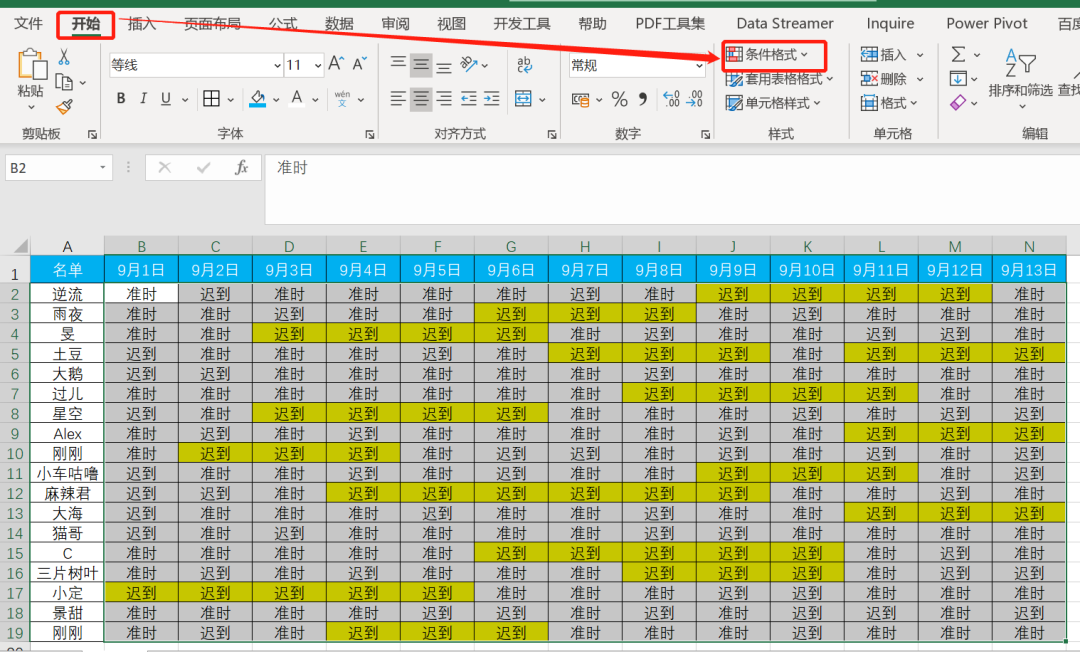
Task: Click the Select All corner triangle
Action: (21, 246)
